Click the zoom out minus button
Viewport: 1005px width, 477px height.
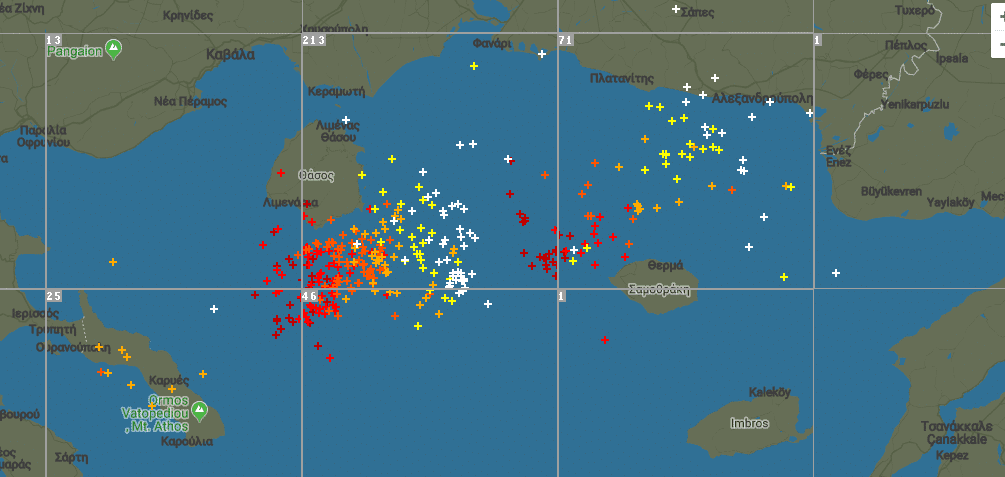[x=999, y=46]
